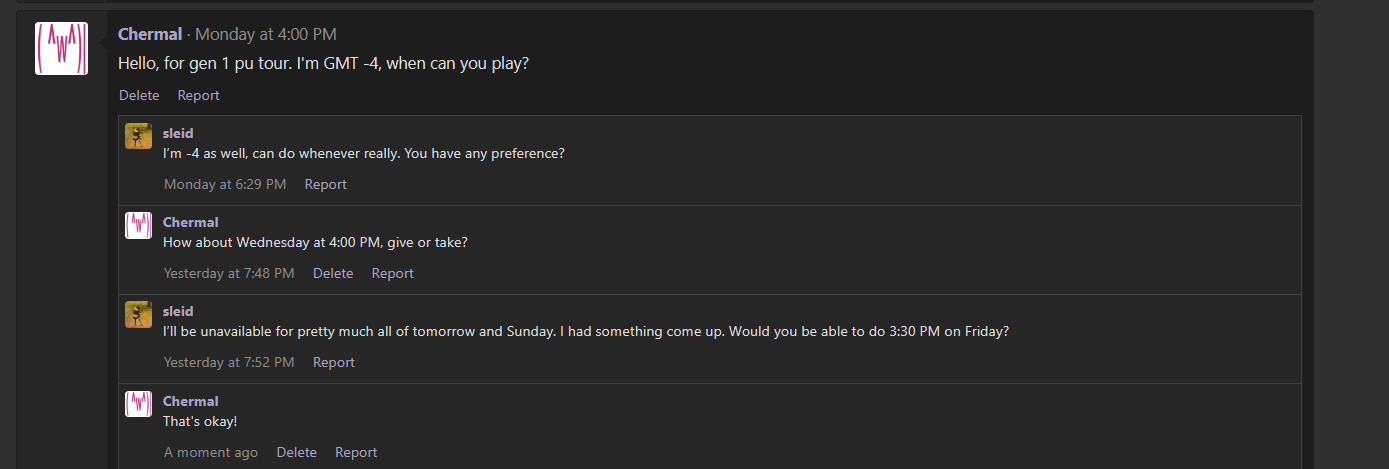Click sleid's avatar on Friday comment

point(138,314)
